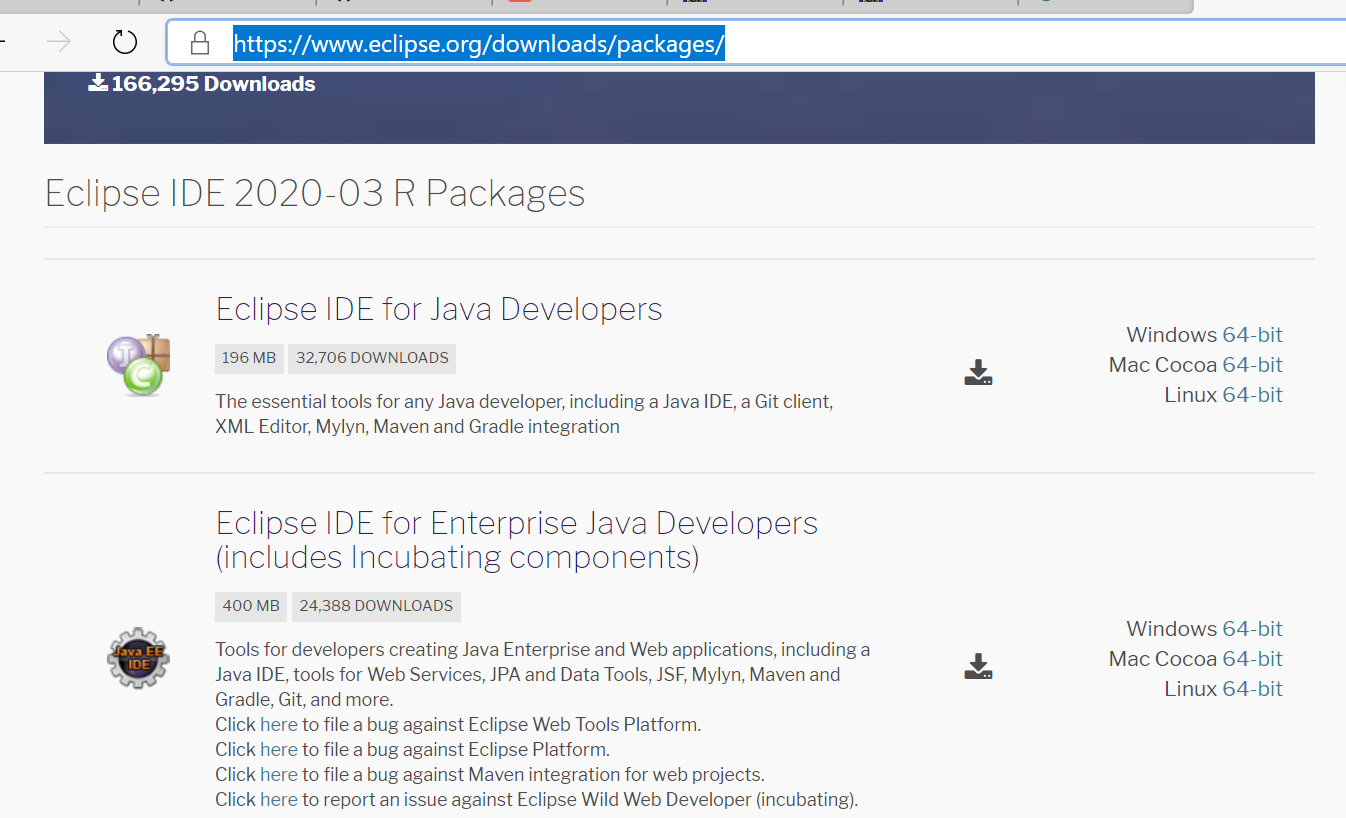
Task: Click the Java EE IDE gear logo
Action: tap(138, 657)
